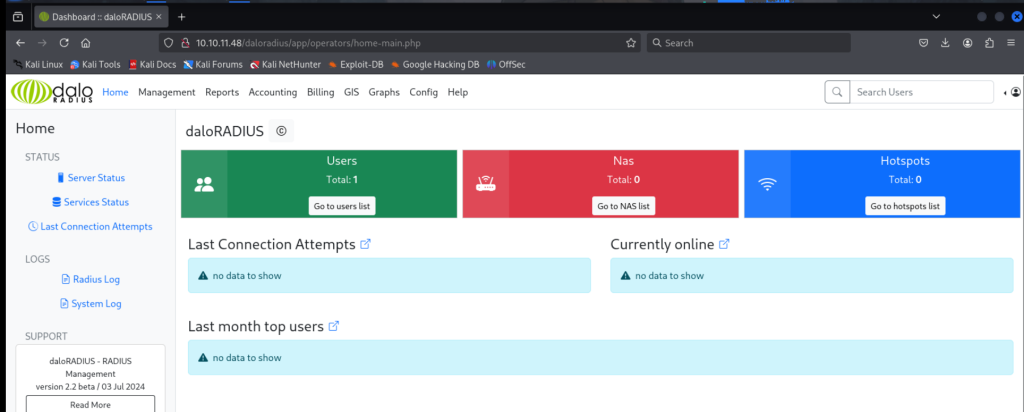Open the Firefox account icon
The width and height of the screenshot is (1024, 412).
(x=967, y=43)
